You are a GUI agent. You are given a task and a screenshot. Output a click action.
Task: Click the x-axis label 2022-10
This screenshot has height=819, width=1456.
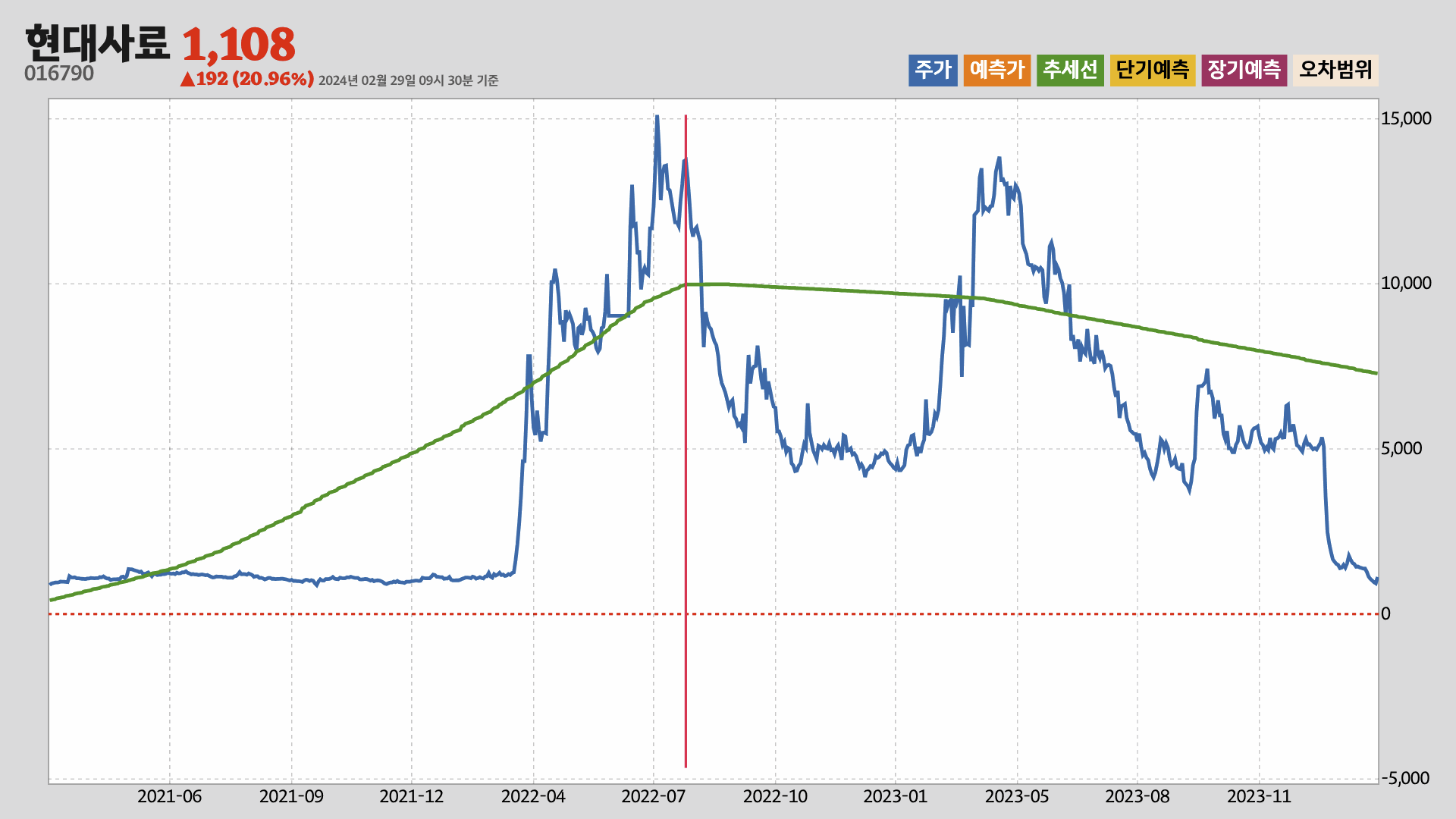click(775, 796)
